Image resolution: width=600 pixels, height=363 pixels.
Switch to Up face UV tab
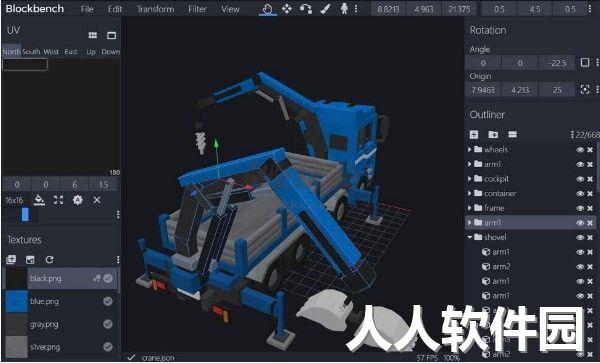point(91,51)
